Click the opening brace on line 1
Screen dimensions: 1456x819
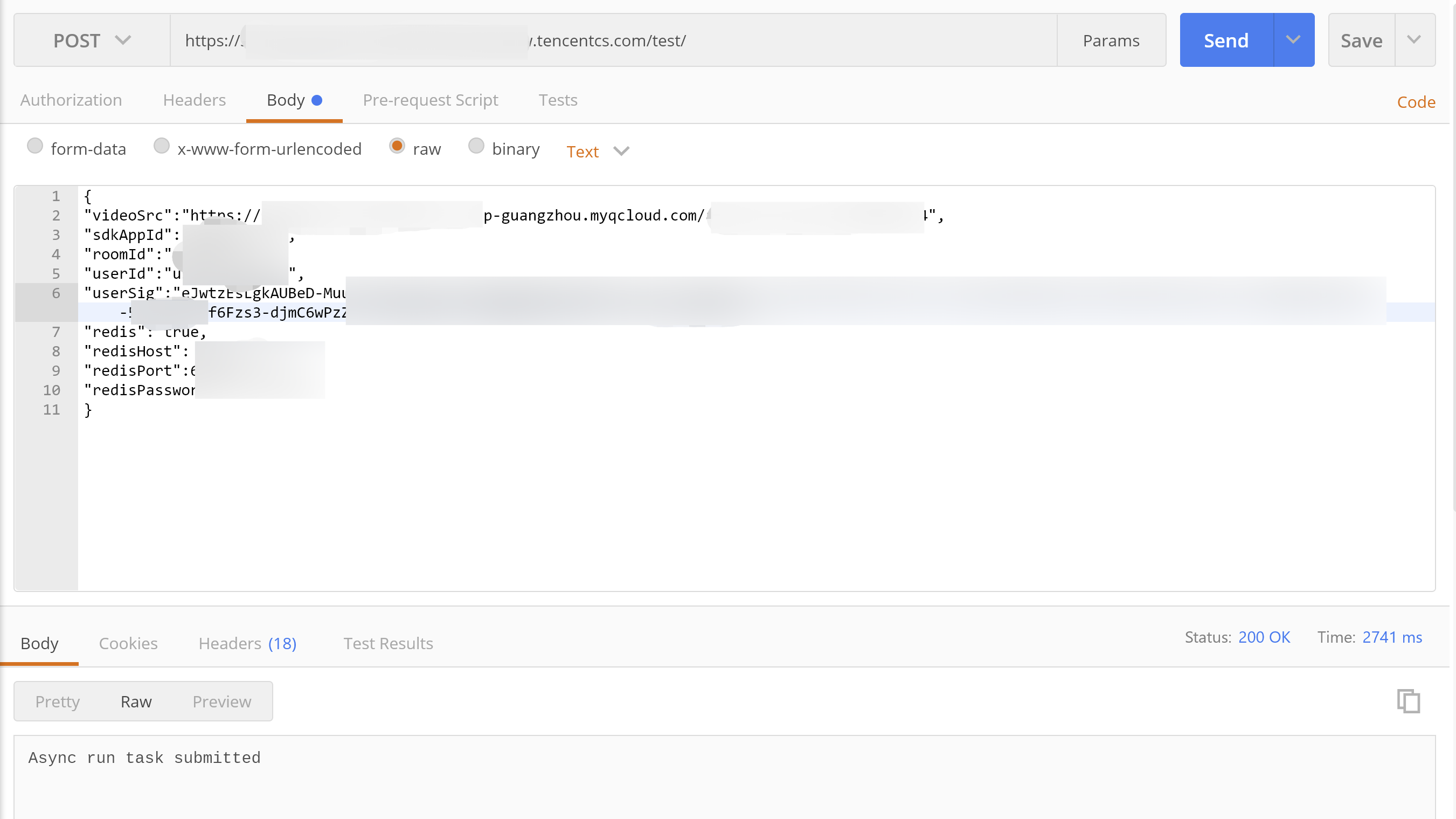(x=88, y=196)
